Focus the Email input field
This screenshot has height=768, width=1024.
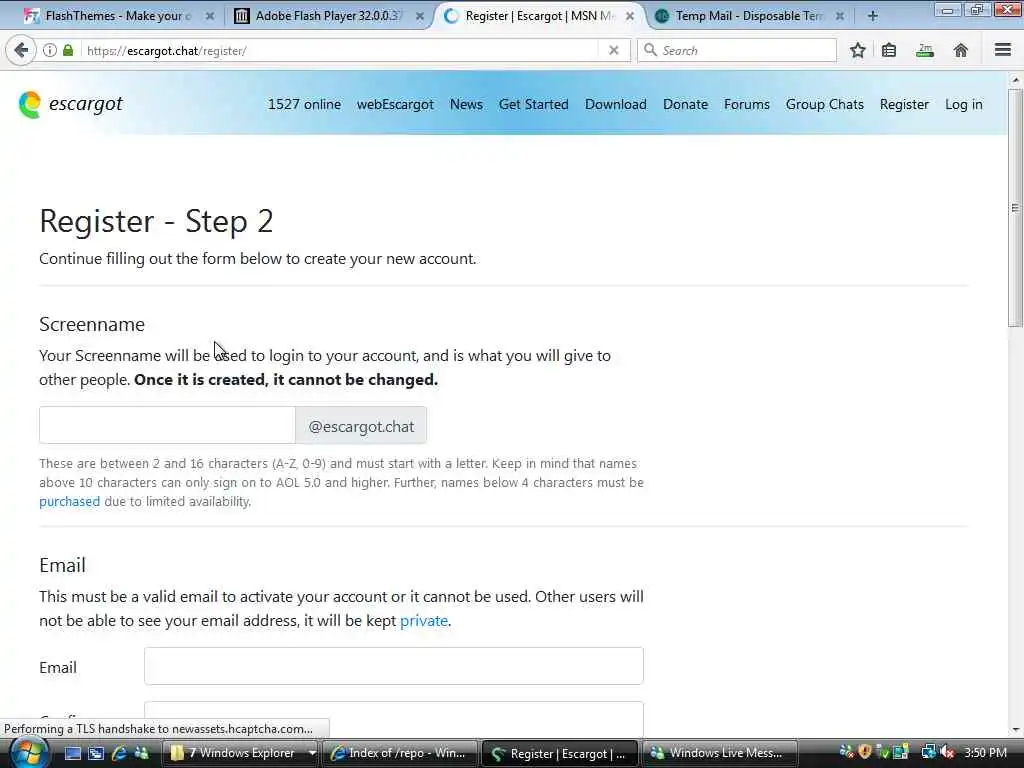394,666
